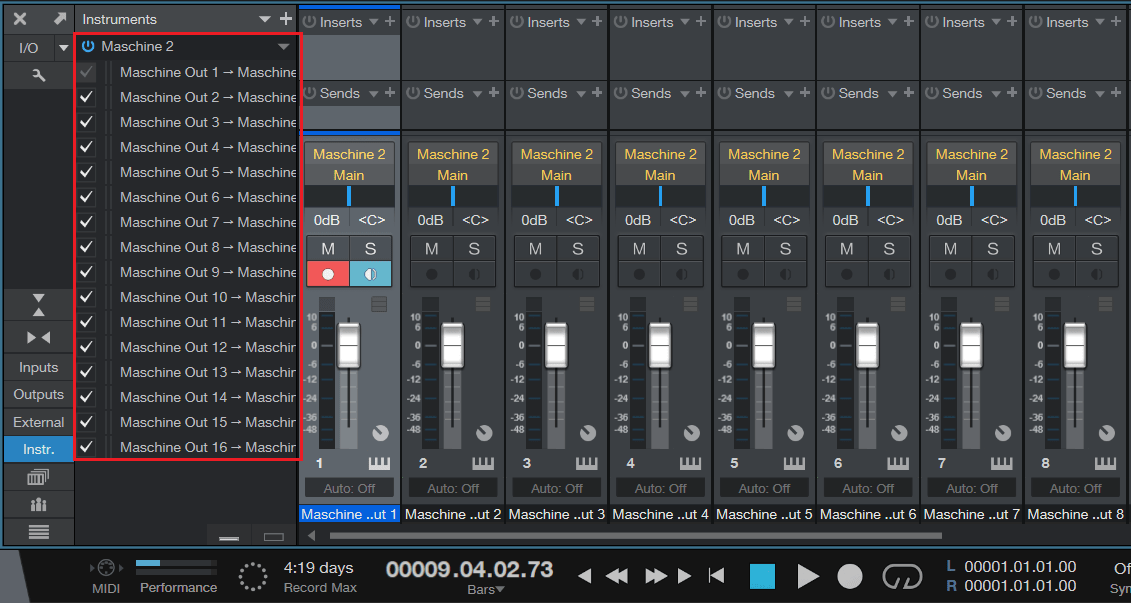The height and width of the screenshot is (603, 1131).
Task: Click the narrow channel strip icon in the sidebar
Action: (38, 337)
